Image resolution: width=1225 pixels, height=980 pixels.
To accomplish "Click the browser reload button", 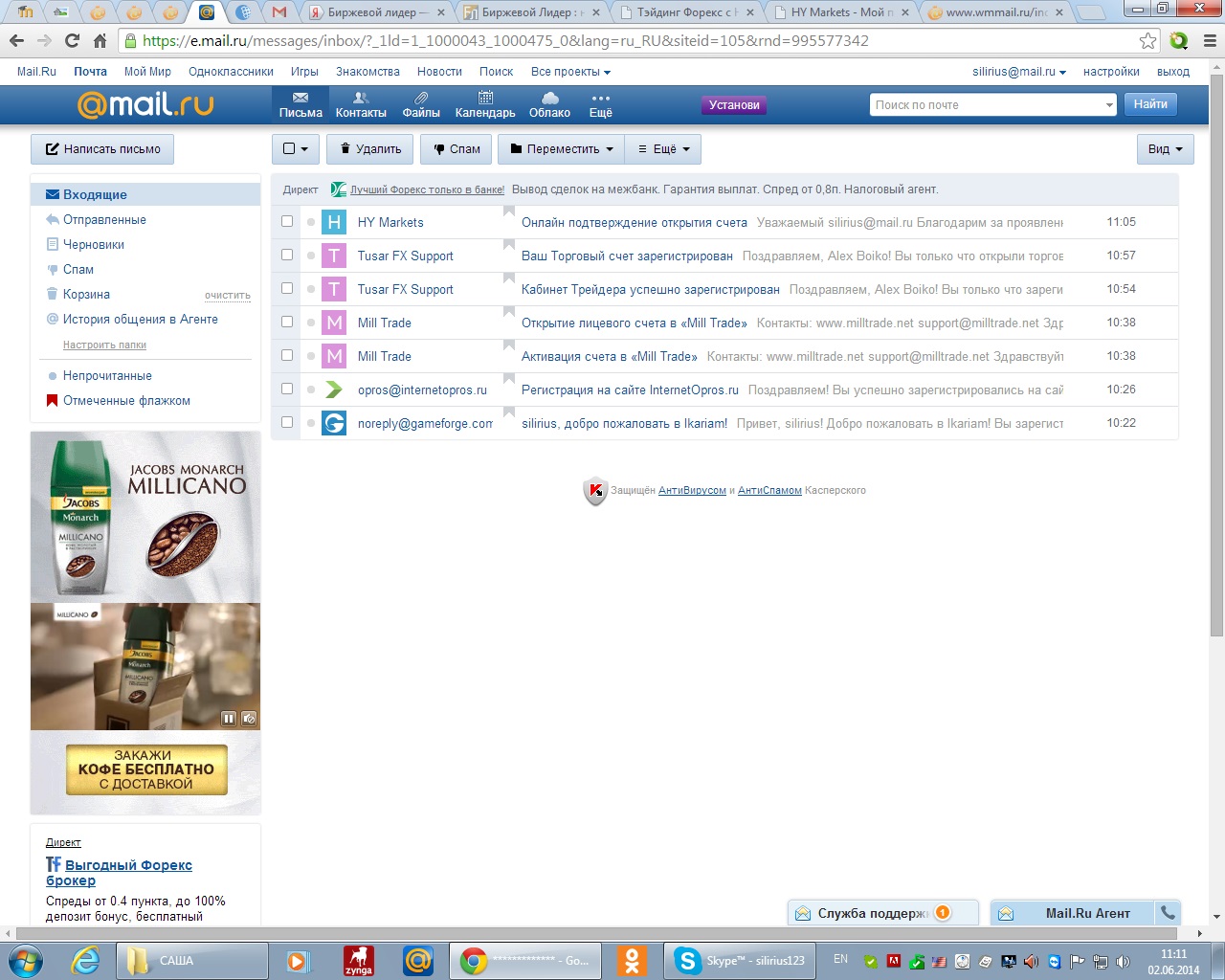I will [x=72, y=40].
